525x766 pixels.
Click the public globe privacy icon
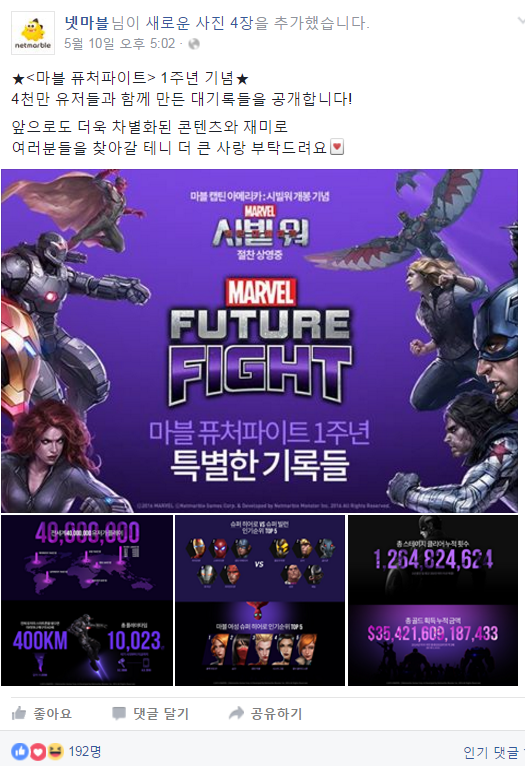click(x=194, y=44)
